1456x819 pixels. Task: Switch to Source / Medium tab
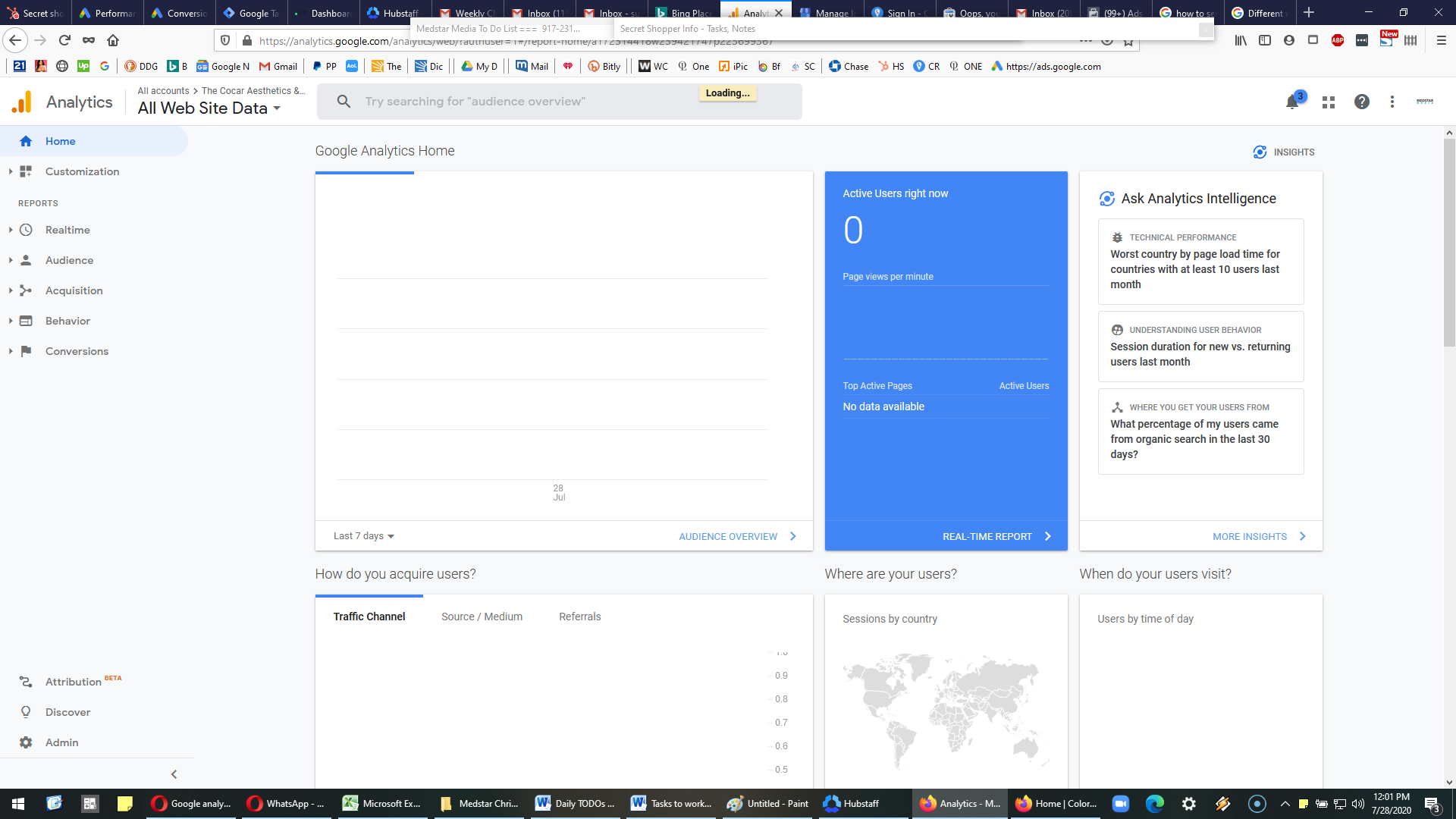482,617
